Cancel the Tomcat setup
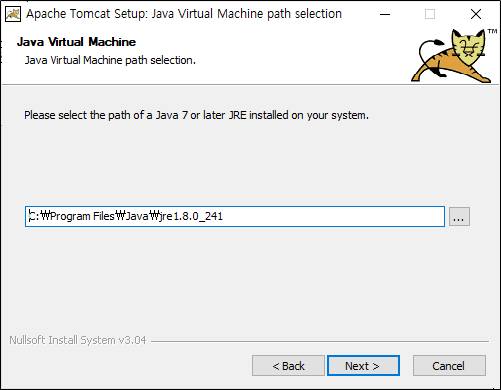Image resolution: width=501 pixels, height=390 pixels. pos(449,366)
